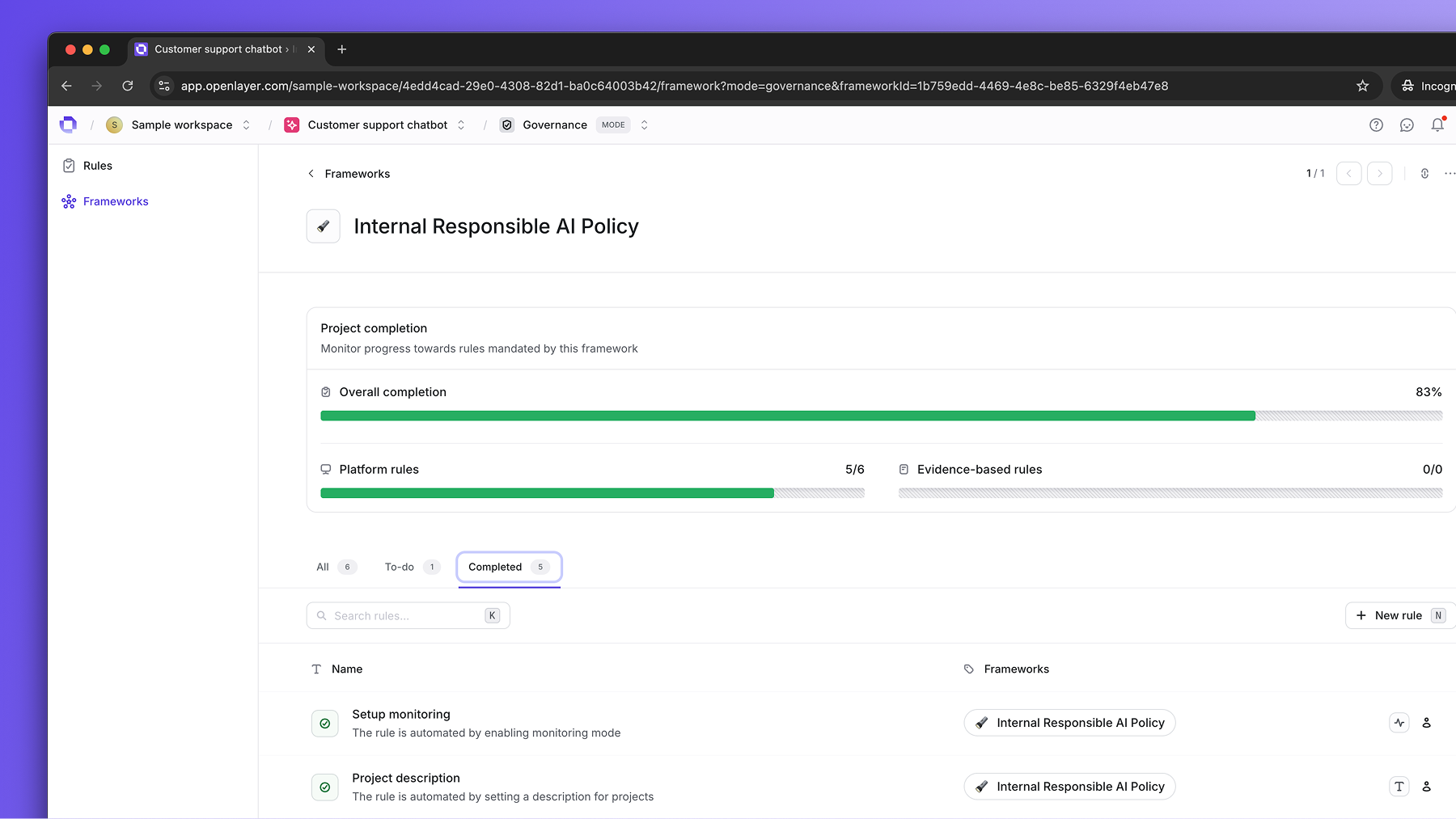Open the overflow menu with three dots
Viewport: 1456px width, 819px height.
coord(1450,173)
